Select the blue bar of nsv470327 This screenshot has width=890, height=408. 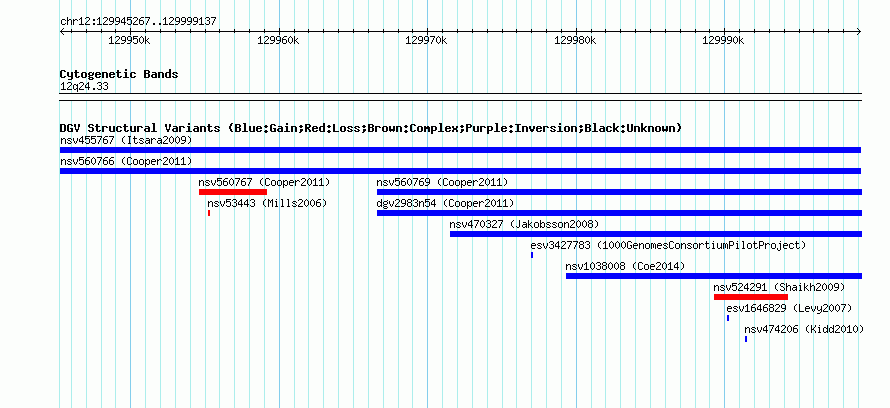(656, 234)
